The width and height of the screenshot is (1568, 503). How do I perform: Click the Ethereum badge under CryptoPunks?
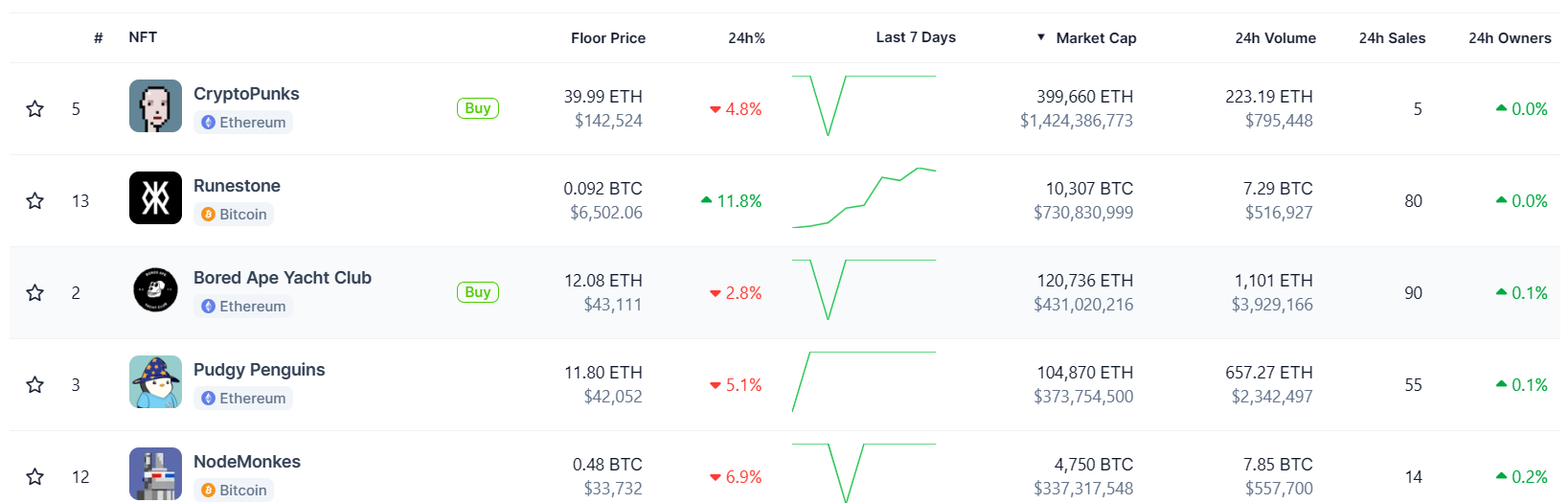(243, 123)
